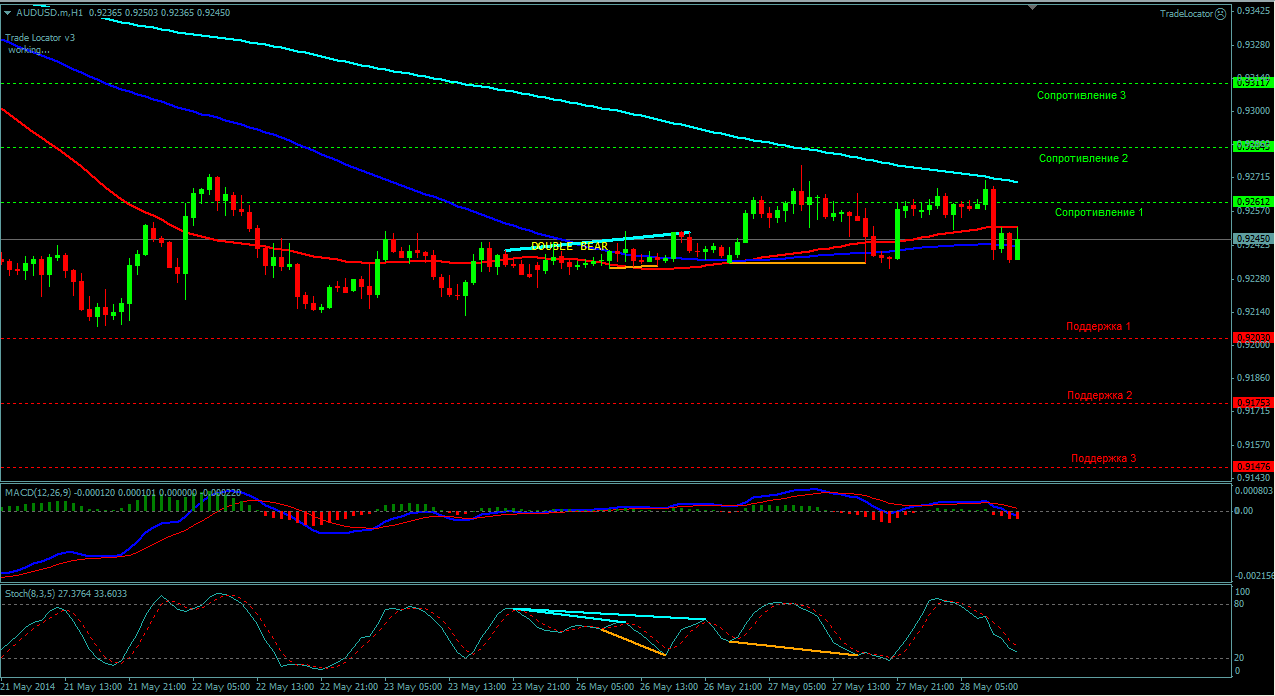Screen dimensions: 1275x696
Task: Click the '22 May 05:00' time axis label
Action: point(222,688)
